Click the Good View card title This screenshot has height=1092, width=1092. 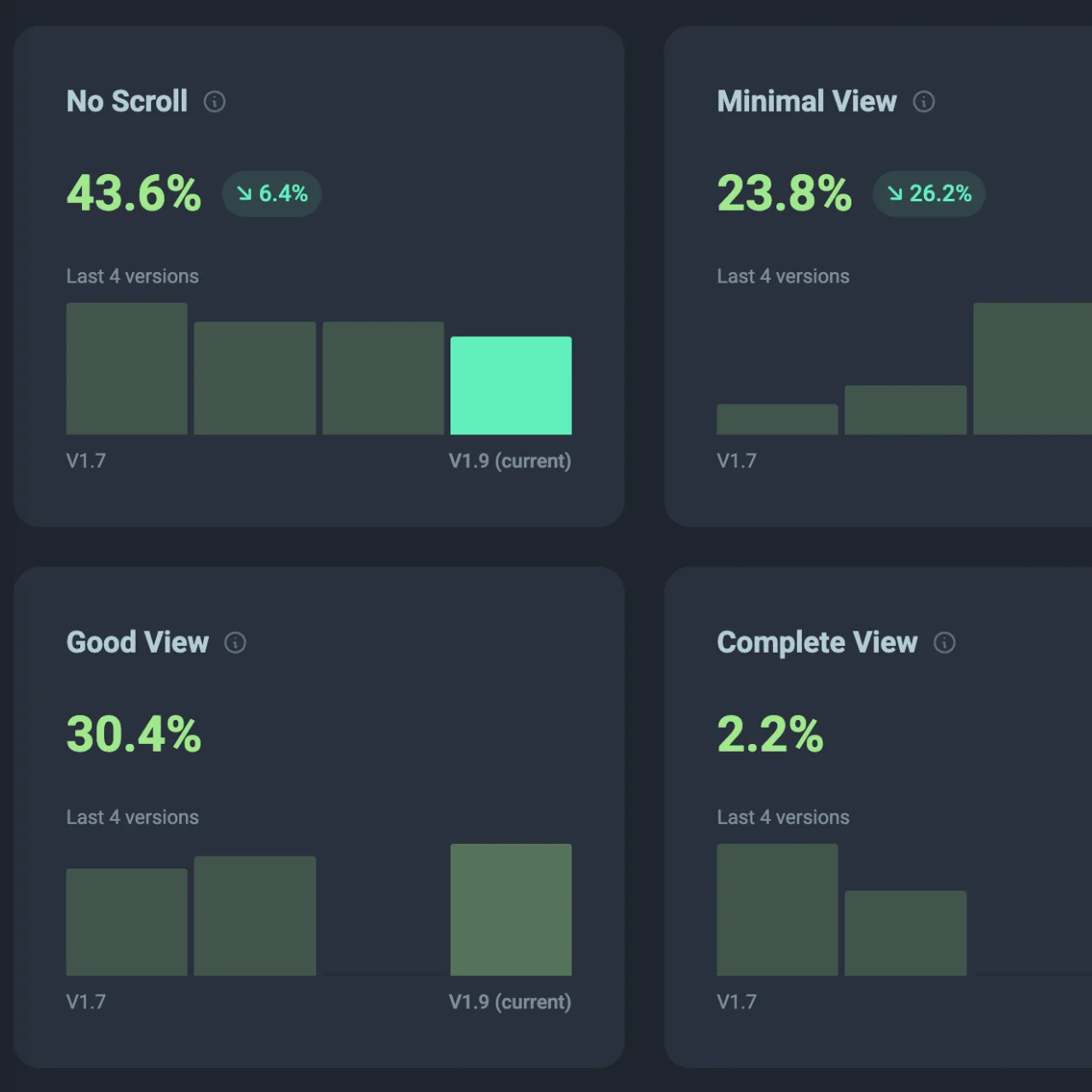tap(137, 642)
